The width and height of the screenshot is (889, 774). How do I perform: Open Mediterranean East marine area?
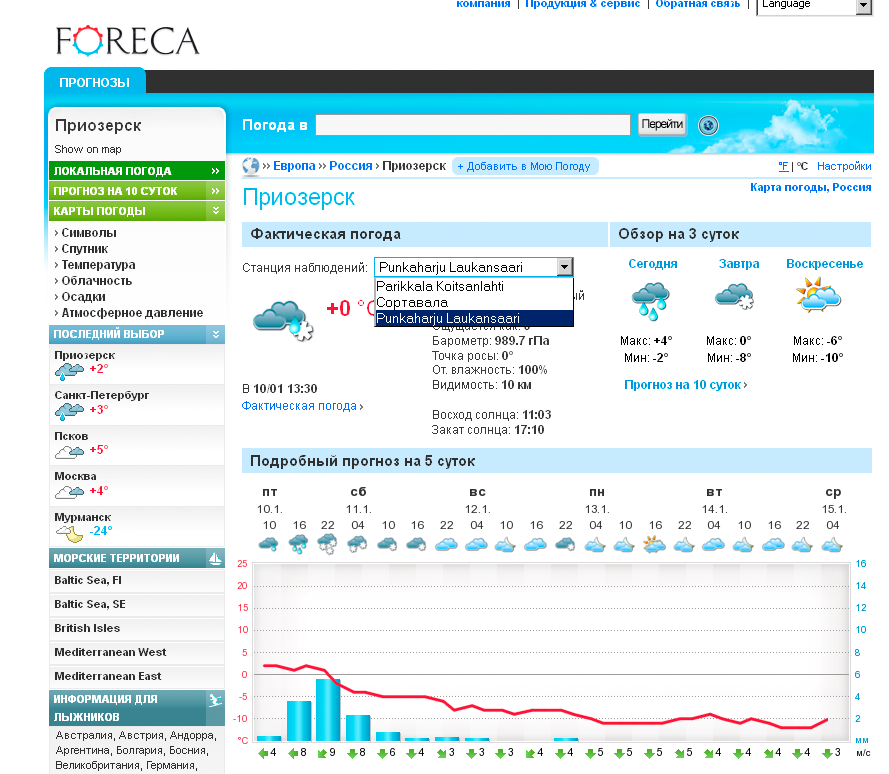tap(137, 676)
